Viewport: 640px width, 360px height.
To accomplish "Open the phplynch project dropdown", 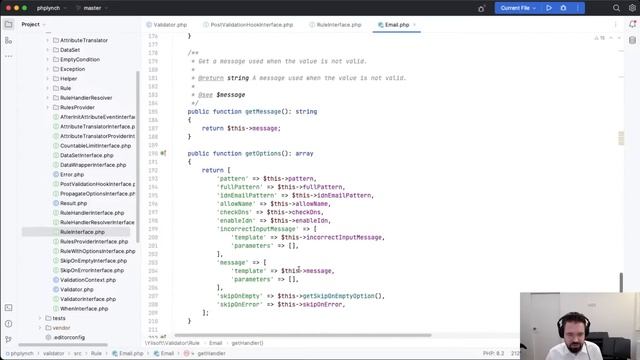I will coord(51,8).
